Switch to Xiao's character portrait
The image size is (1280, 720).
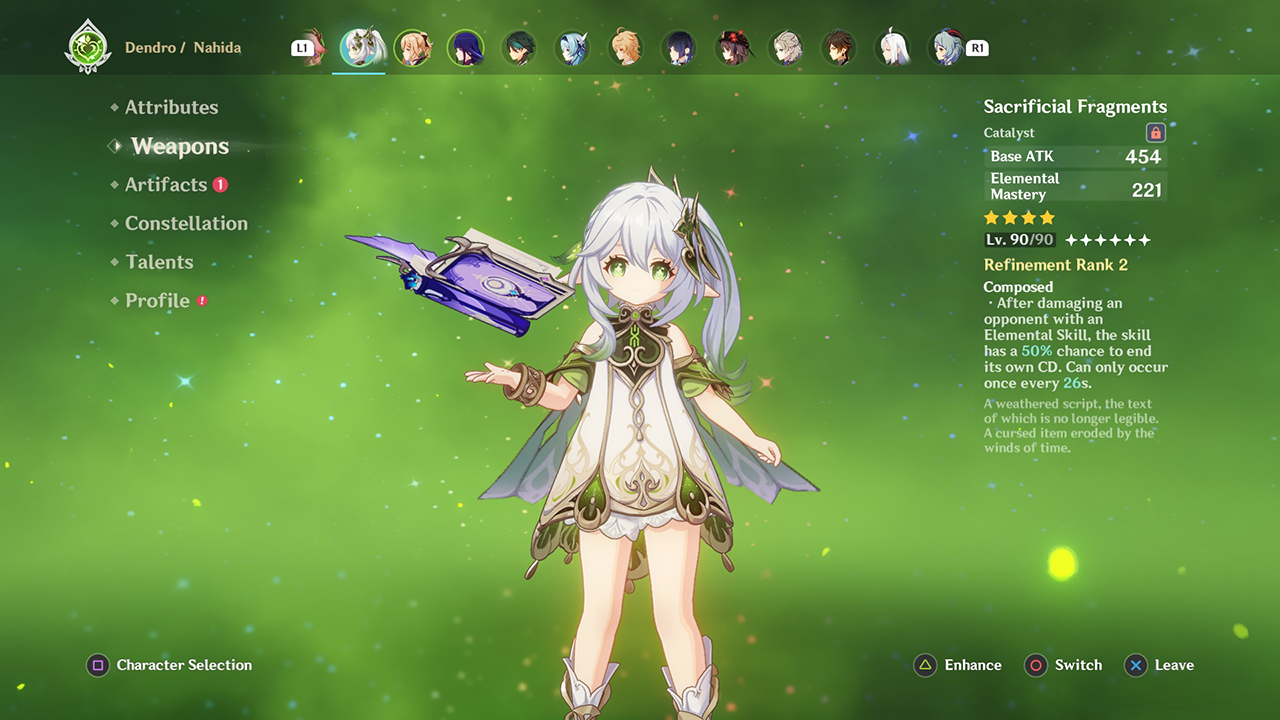pyautogui.click(x=519, y=48)
